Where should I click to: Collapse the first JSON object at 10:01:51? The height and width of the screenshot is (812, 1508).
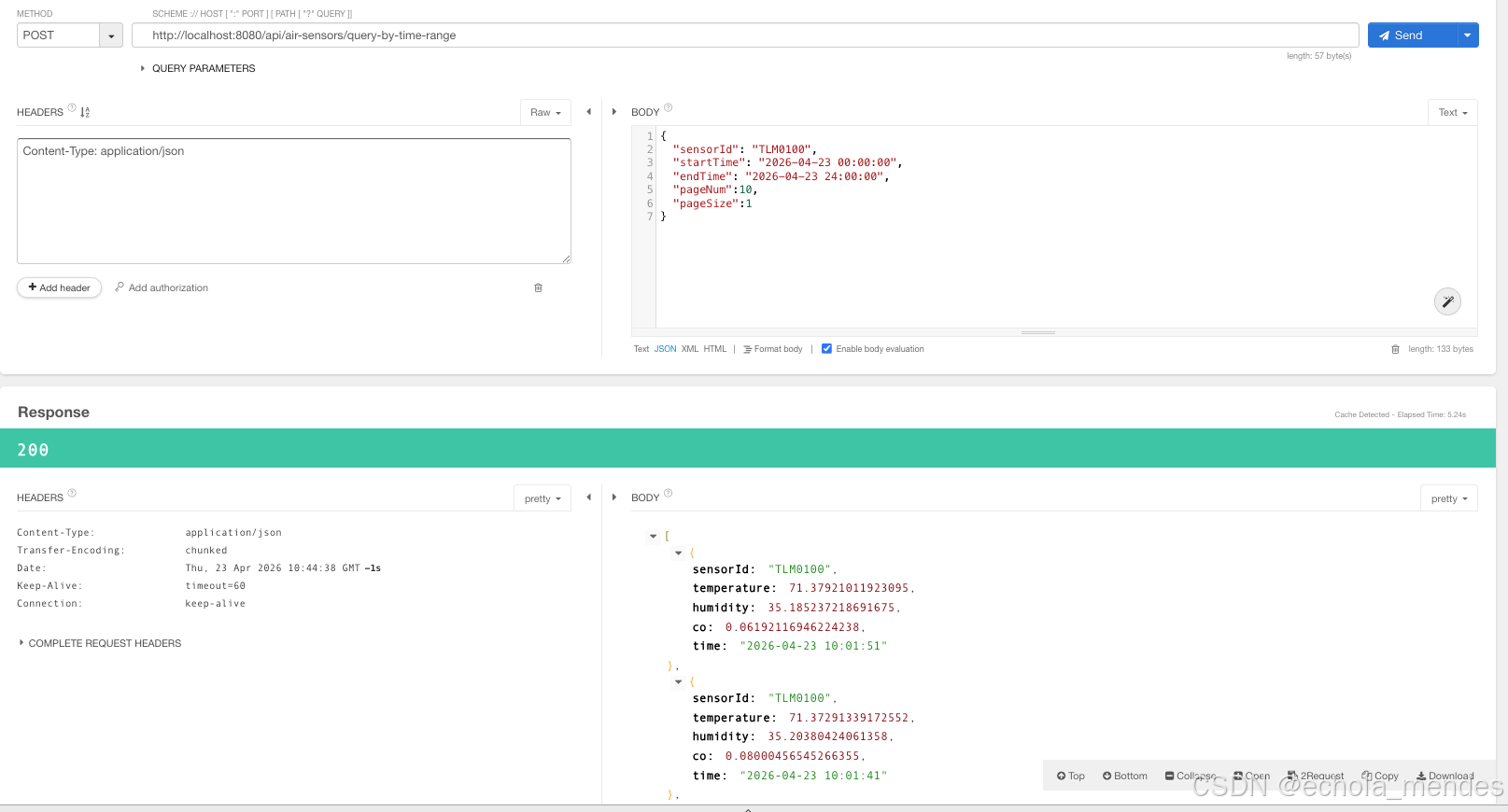[678, 553]
